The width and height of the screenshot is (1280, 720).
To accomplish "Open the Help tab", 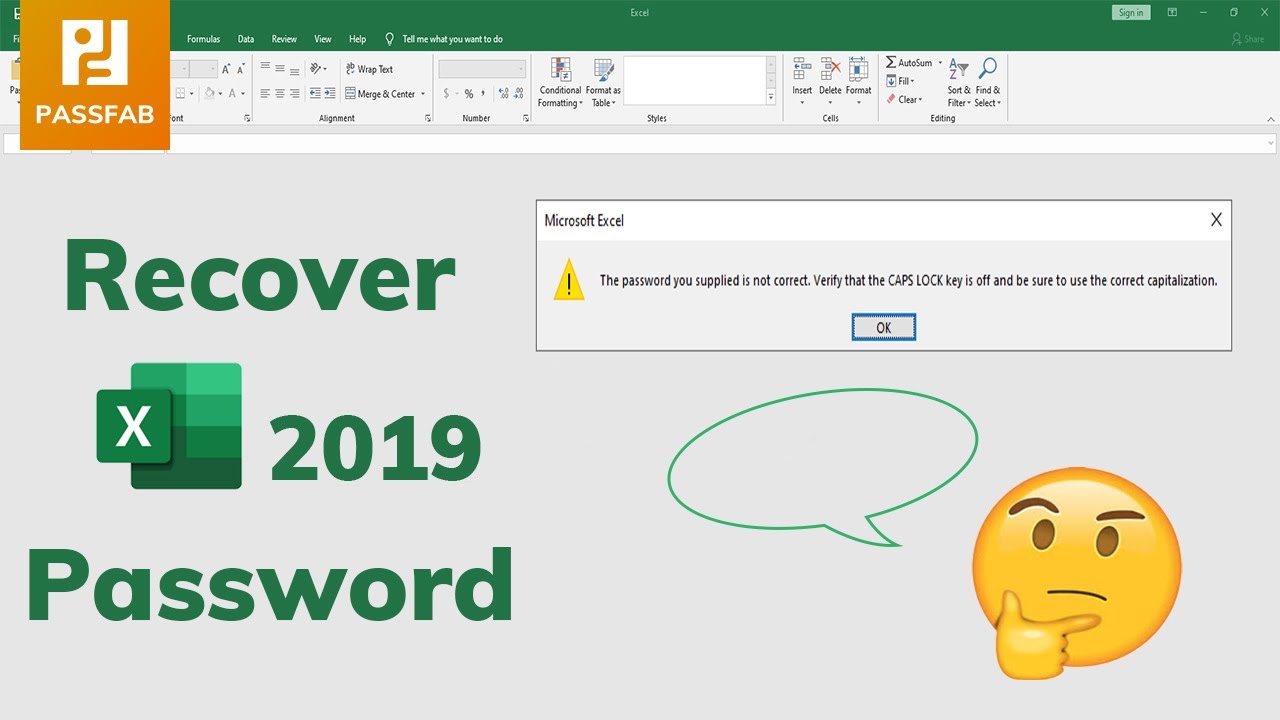I will 357,39.
